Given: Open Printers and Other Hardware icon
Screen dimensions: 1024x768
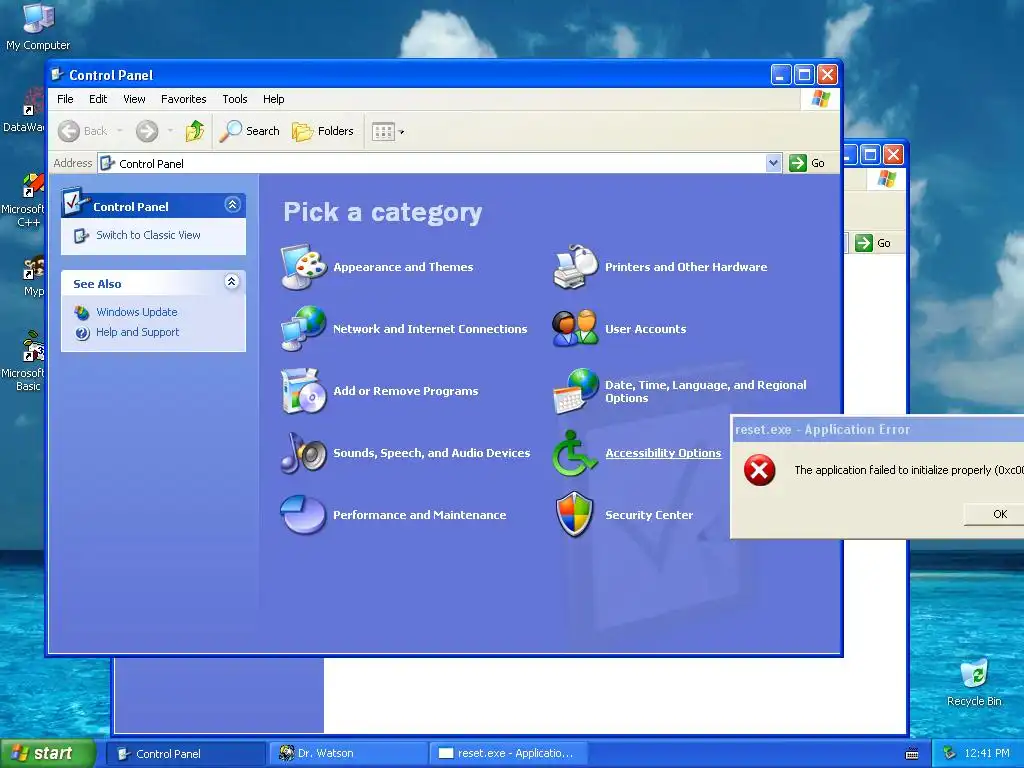Looking at the screenshot, I should coord(575,266).
